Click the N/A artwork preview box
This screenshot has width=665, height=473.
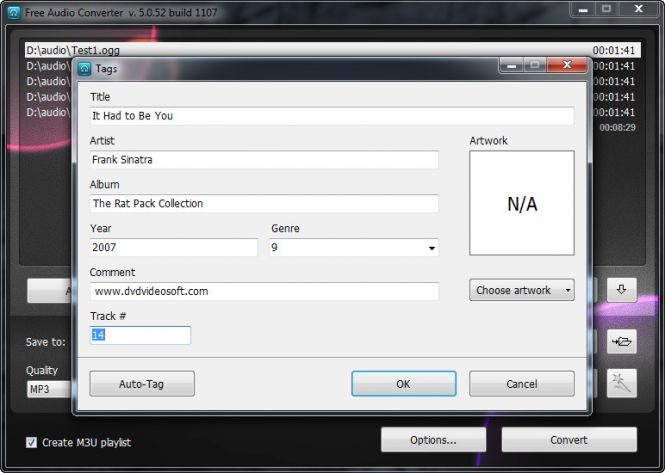pos(522,203)
